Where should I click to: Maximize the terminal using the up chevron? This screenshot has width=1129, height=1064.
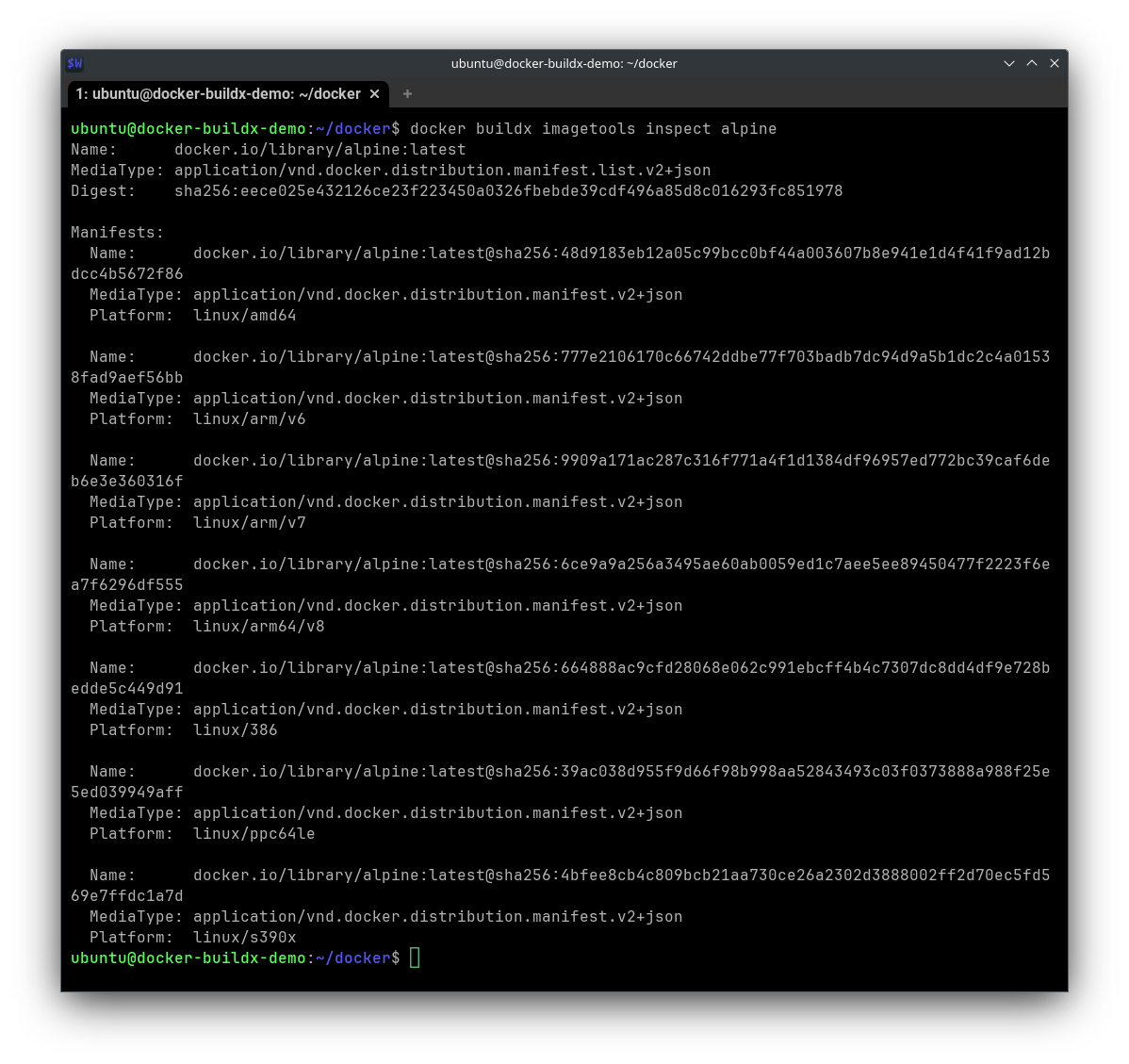pyautogui.click(x=1032, y=63)
